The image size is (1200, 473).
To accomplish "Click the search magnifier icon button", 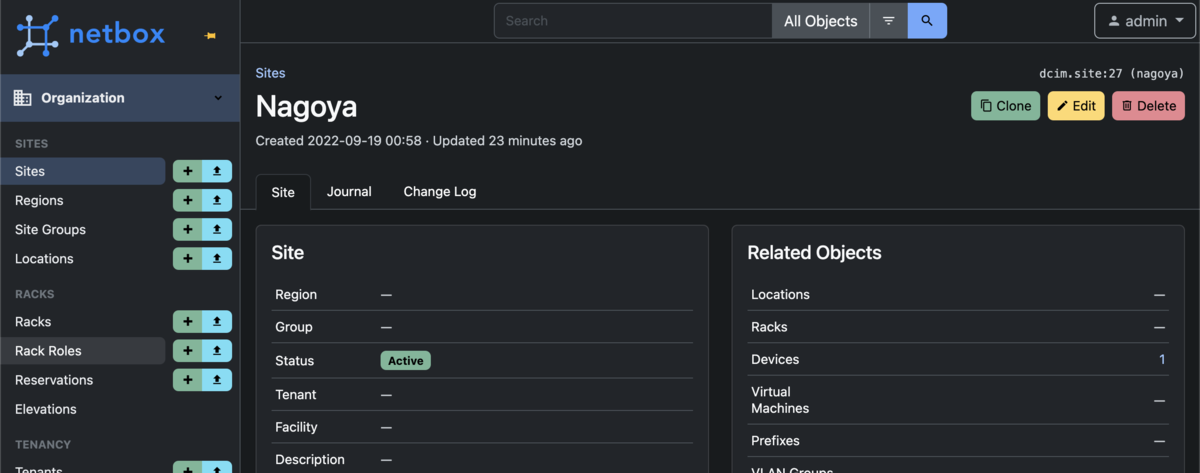I will tap(927, 21).
